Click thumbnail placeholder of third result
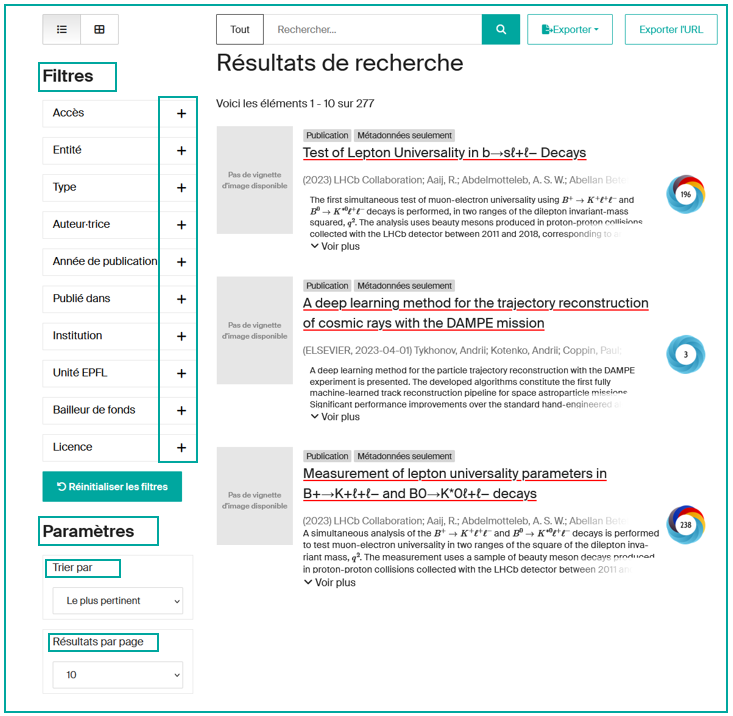Viewport: 733px width, 716px height. [x=255, y=496]
